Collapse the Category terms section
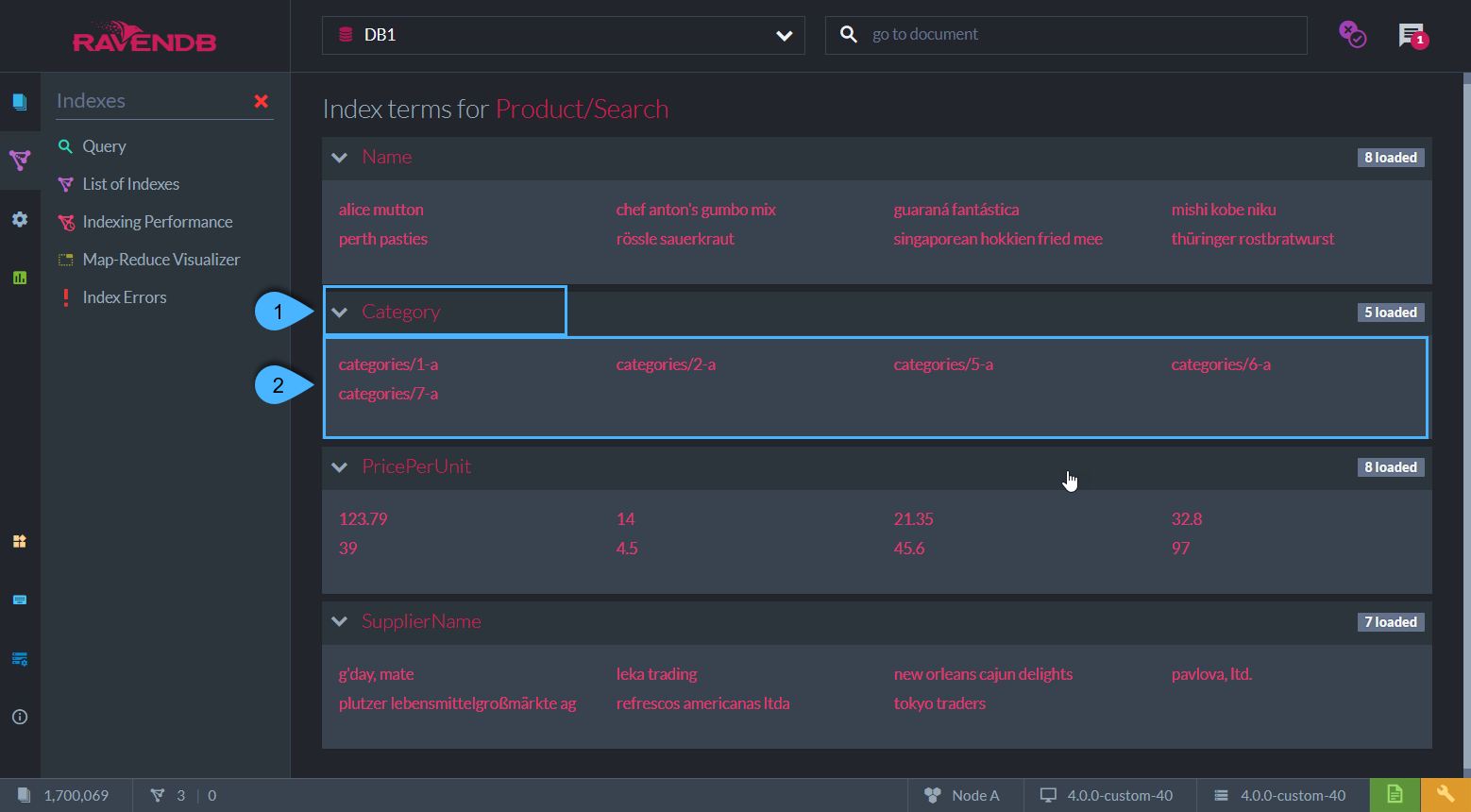Screen dimensions: 1471x812 point(340,313)
